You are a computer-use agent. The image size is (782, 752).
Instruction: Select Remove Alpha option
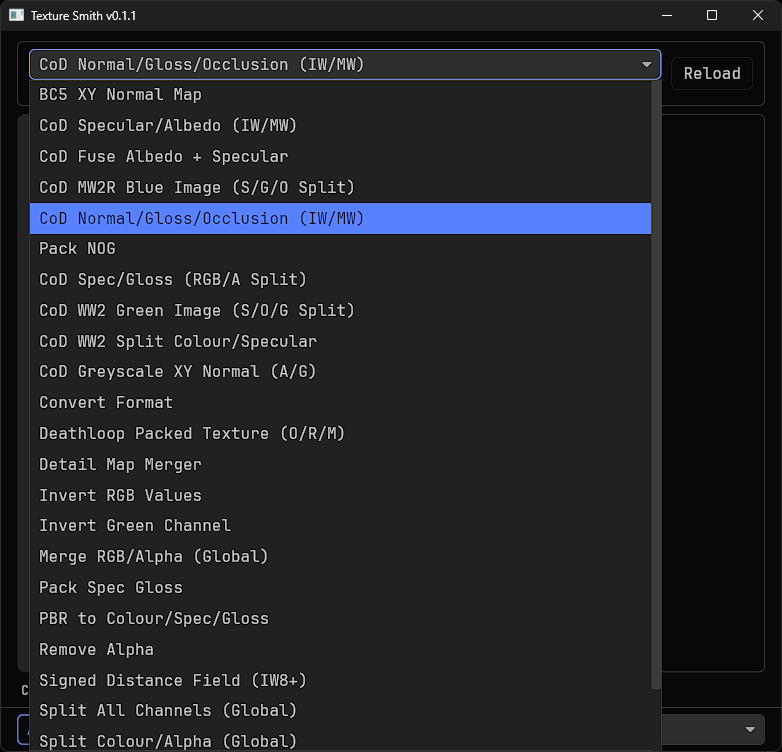[x=341, y=650]
